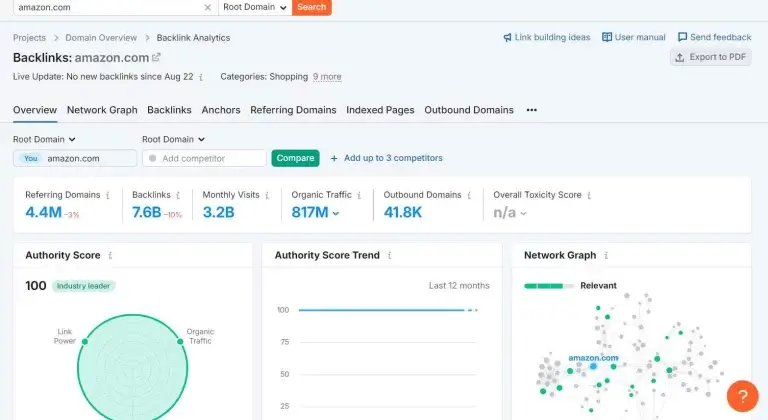The image size is (768, 420).
Task: Click the orange Search button
Action: tap(312, 7)
